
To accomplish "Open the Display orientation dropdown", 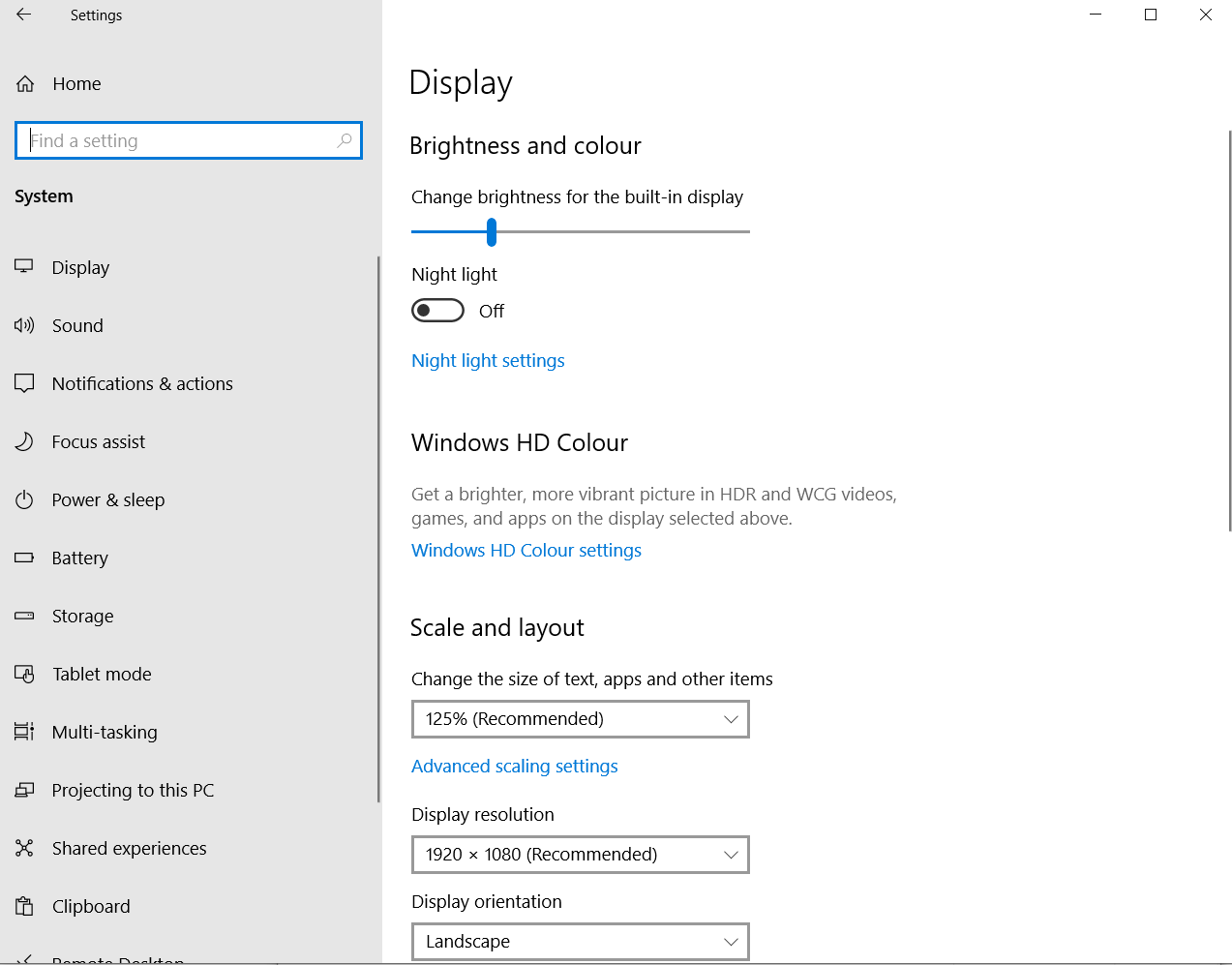I will coord(581,942).
